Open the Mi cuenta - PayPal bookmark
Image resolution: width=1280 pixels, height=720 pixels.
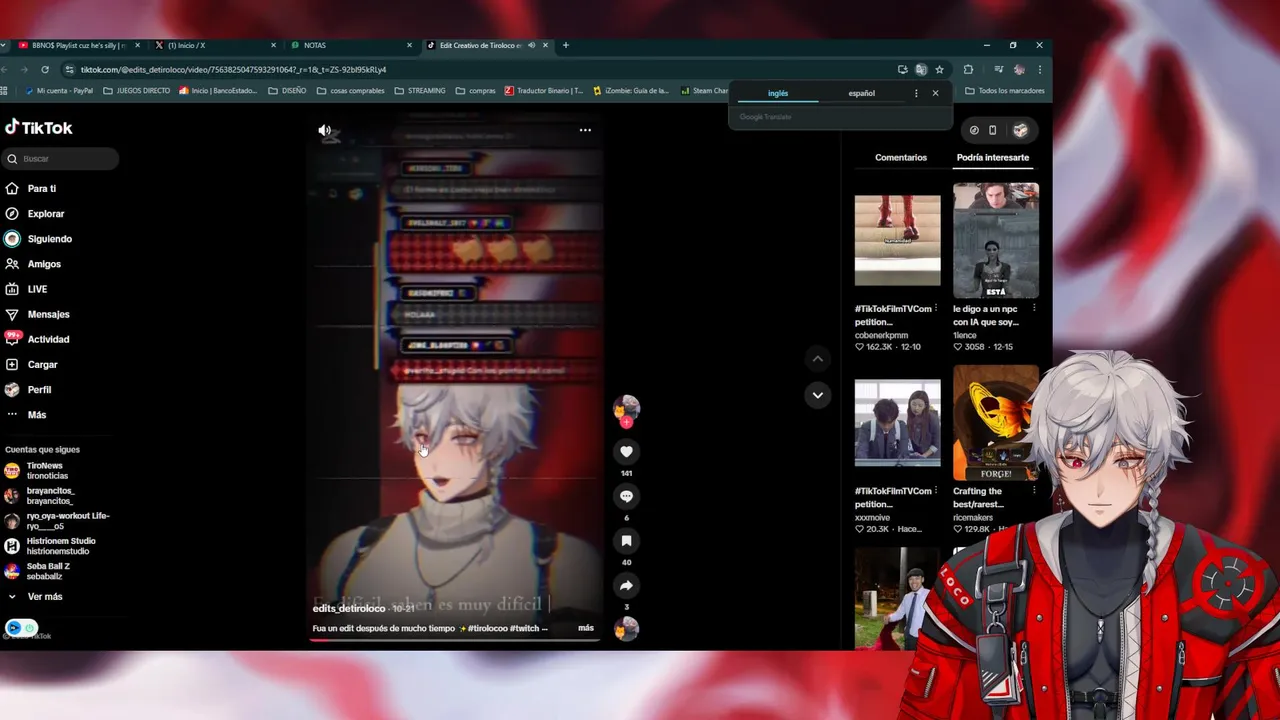coord(58,91)
